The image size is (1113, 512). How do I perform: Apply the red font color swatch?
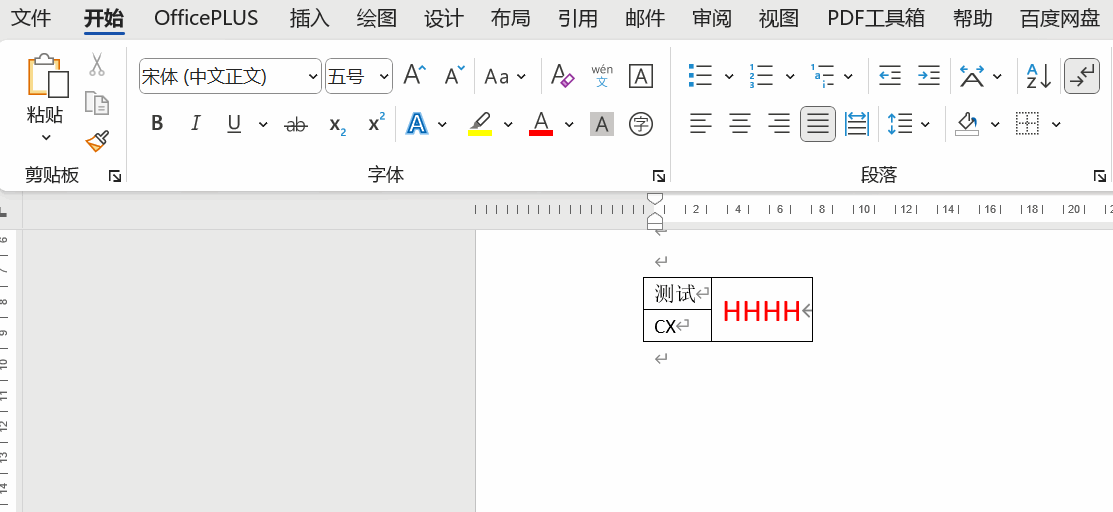tap(541, 124)
